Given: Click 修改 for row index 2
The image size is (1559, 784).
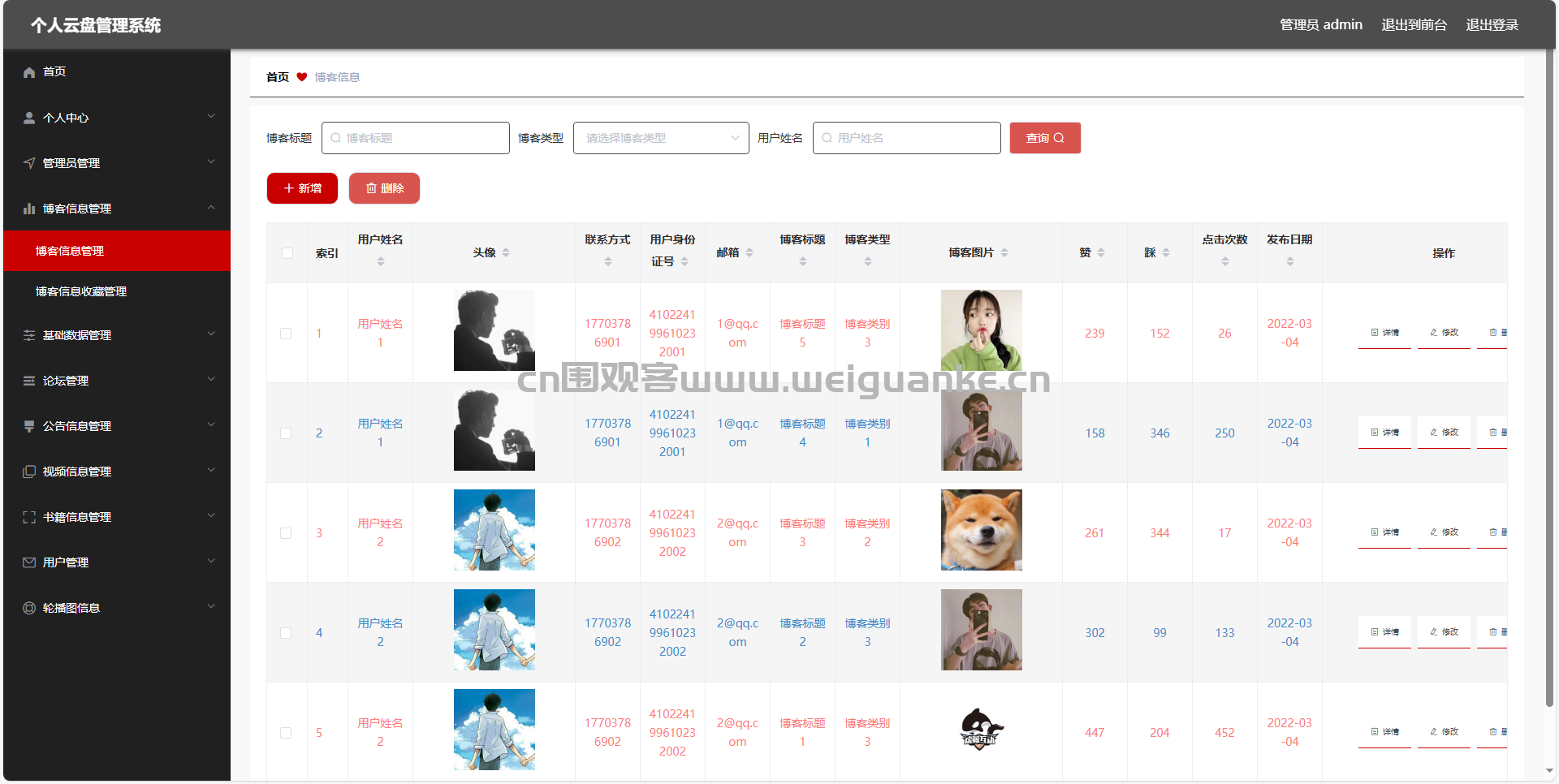Looking at the screenshot, I should (1444, 433).
